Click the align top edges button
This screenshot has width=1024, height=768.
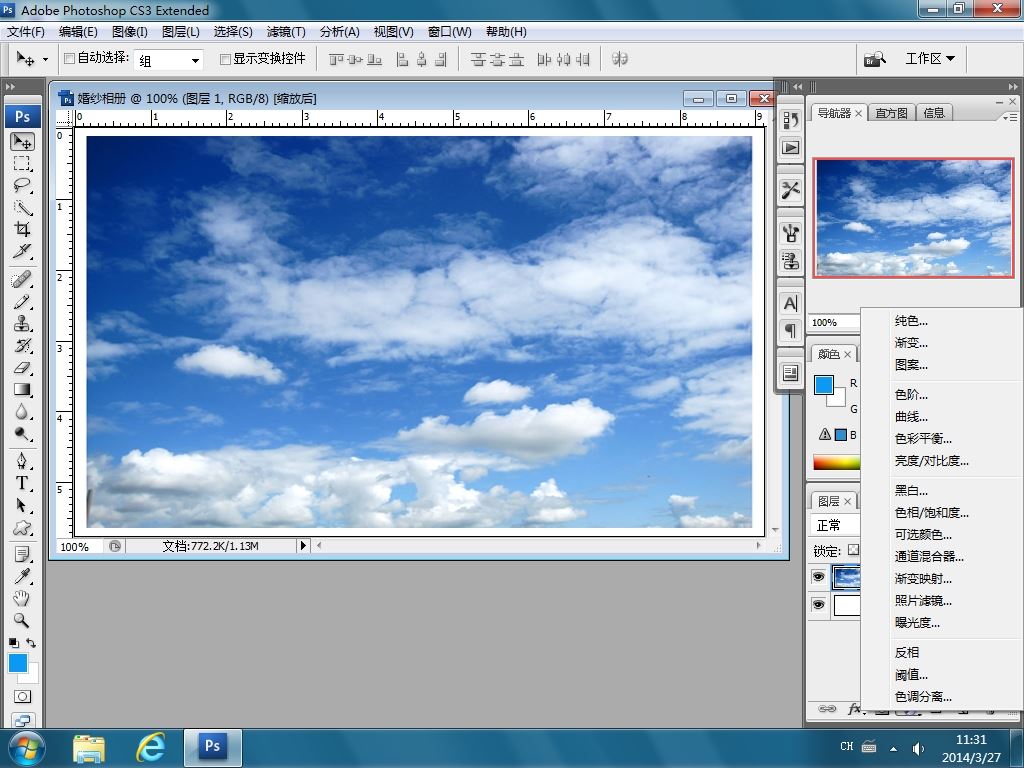336,59
